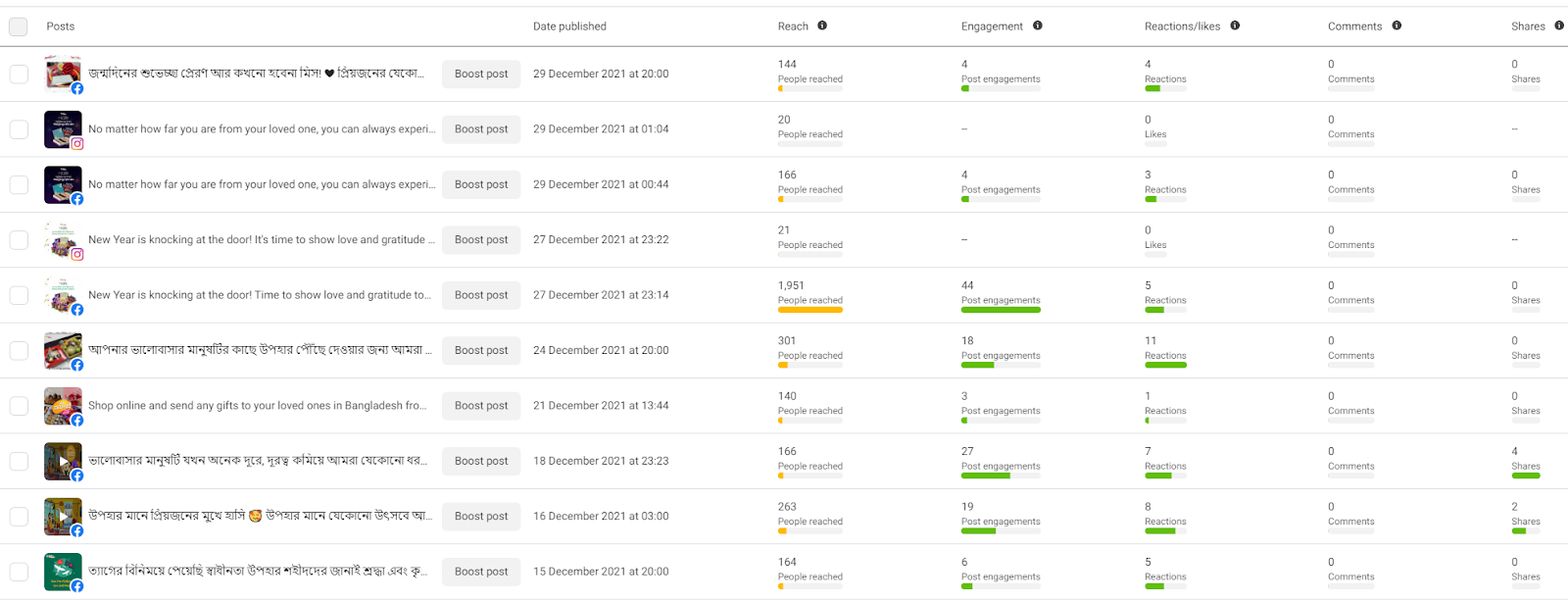Screen dimensions: 1568x602
Task: Select checkbox for 27 December 23:14 post
Action: (19, 295)
